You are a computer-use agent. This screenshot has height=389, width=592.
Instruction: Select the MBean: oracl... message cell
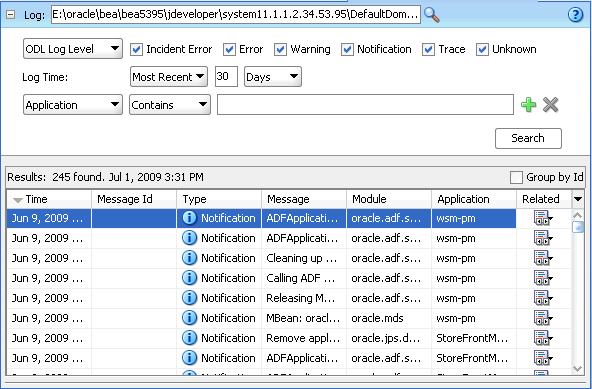[304, 318]
